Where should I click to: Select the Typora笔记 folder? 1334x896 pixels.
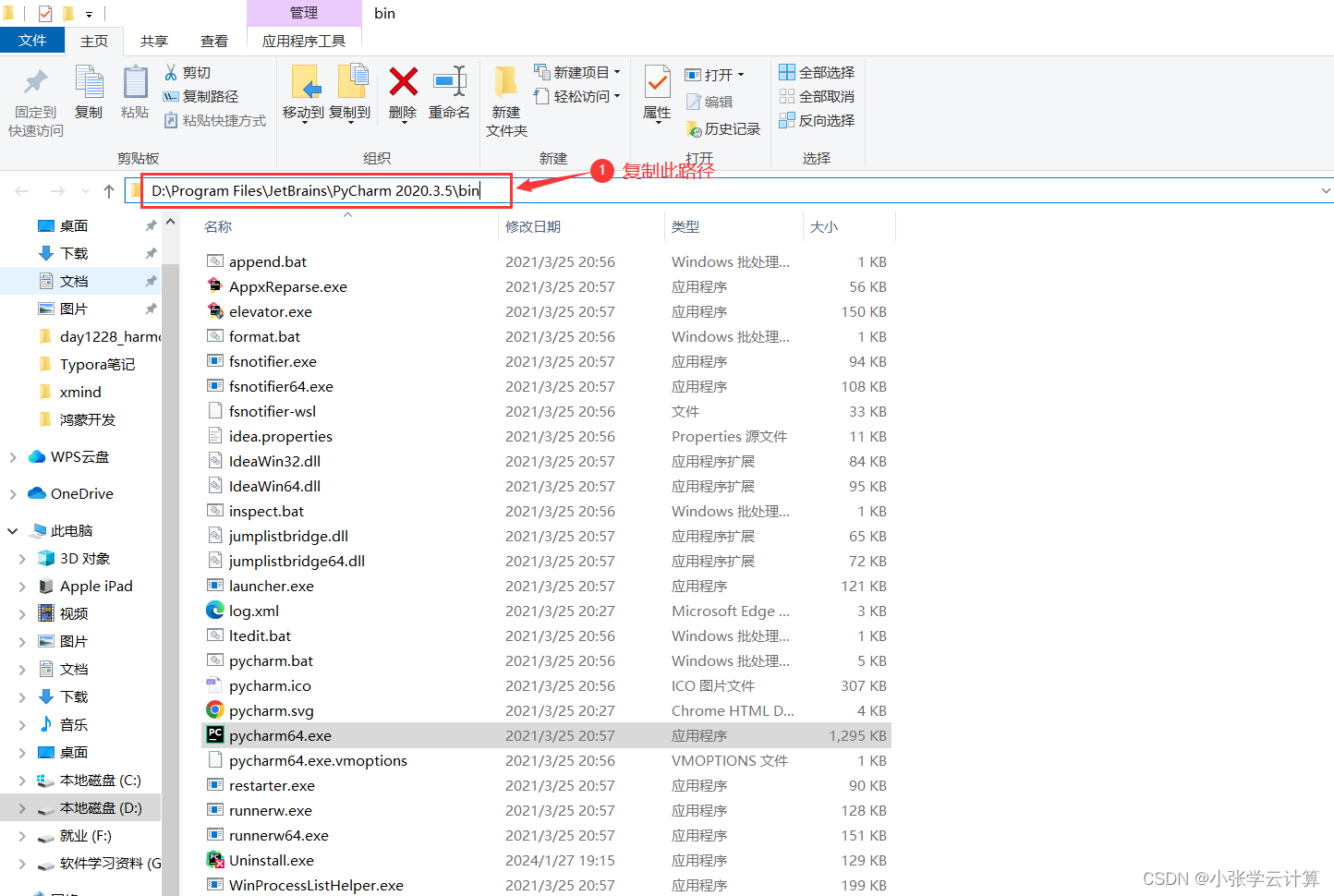tap(97, 364)
